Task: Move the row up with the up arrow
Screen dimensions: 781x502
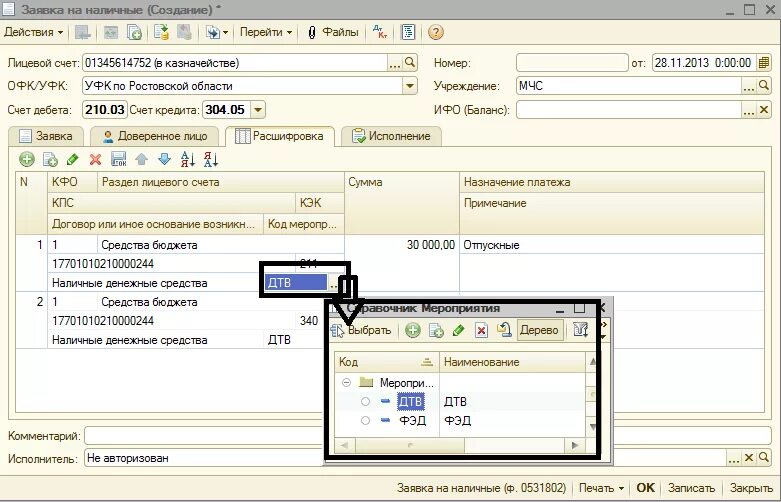Action: 141,159
